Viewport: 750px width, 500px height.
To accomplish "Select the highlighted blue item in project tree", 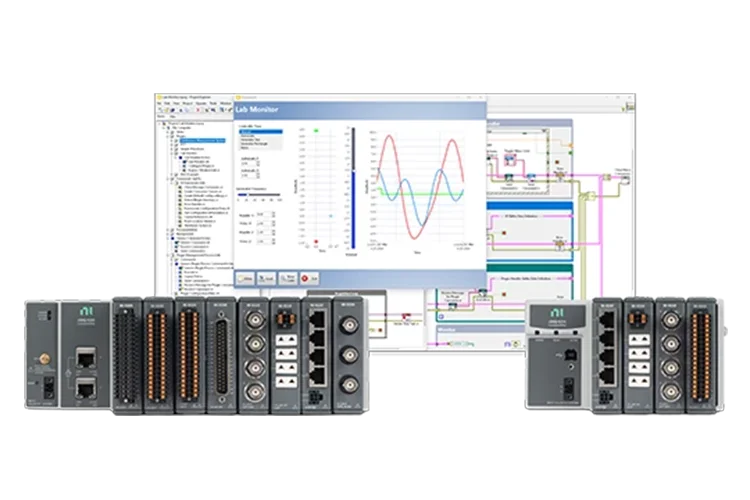I will pos(202,141).
